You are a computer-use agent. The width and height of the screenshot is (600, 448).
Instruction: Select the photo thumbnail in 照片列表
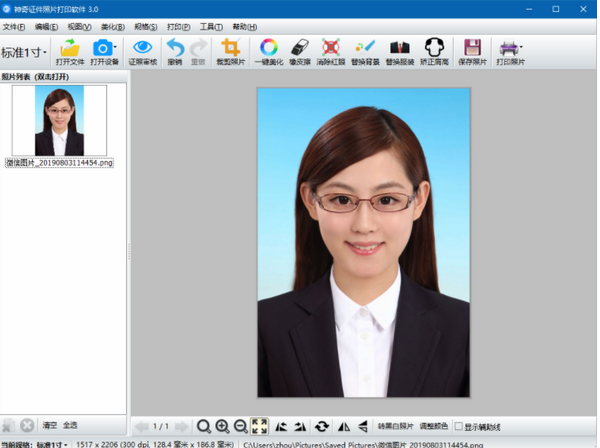point(59,121)
